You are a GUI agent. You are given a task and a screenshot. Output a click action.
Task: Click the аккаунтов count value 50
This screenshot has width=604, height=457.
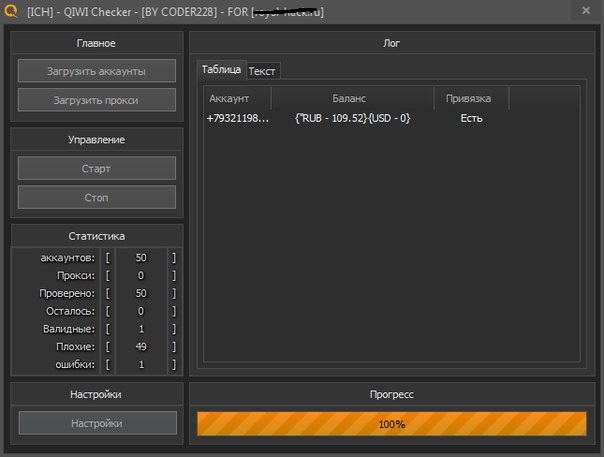[x=141, y=258]
